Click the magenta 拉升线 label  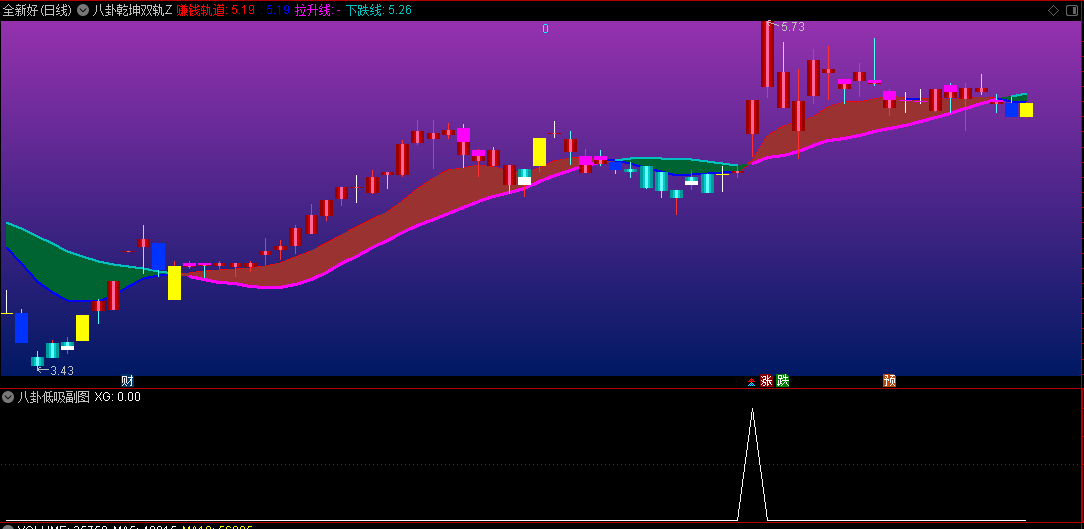313,10
